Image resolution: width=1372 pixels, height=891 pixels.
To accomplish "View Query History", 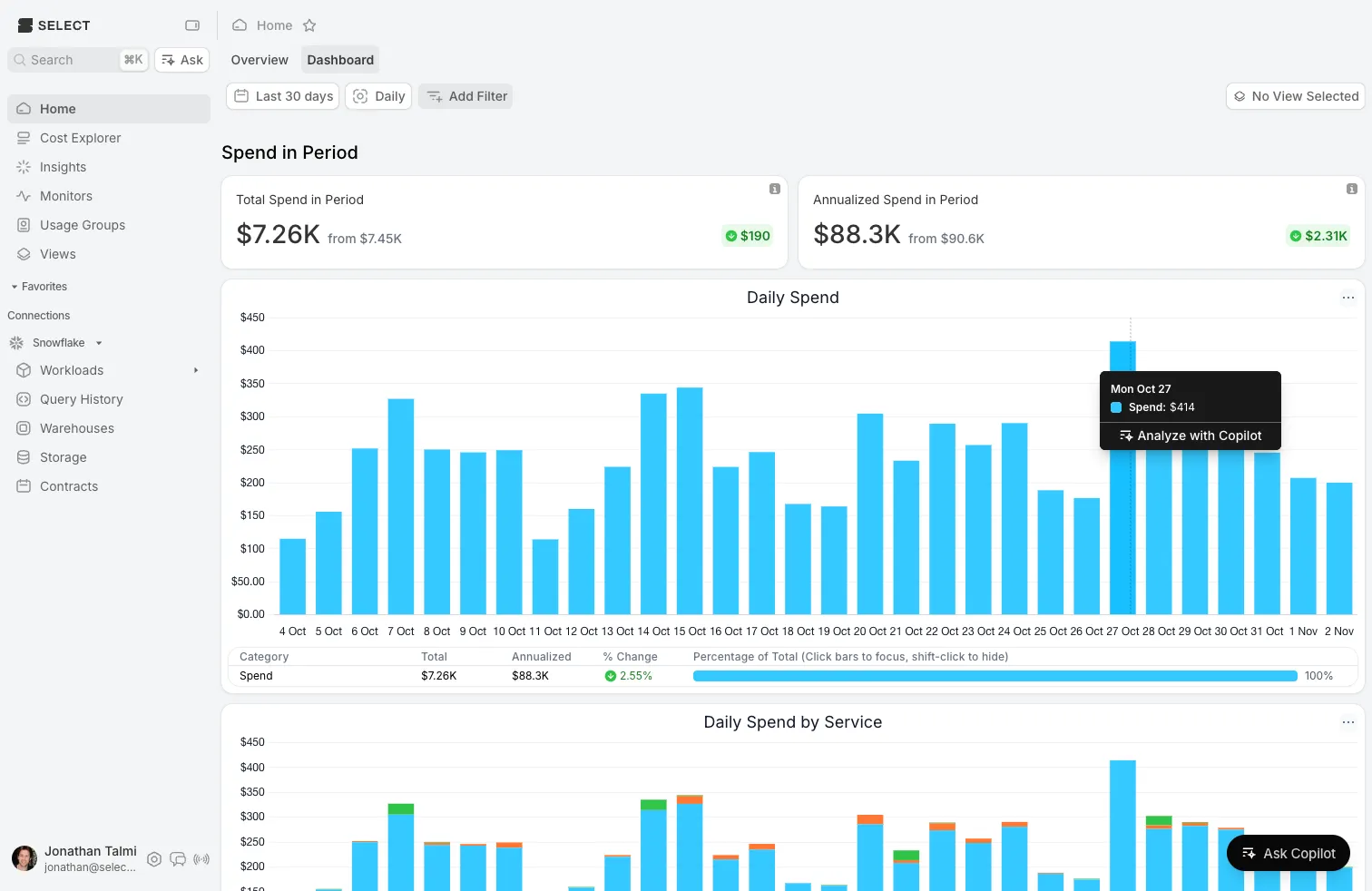I will pos(82,399).
